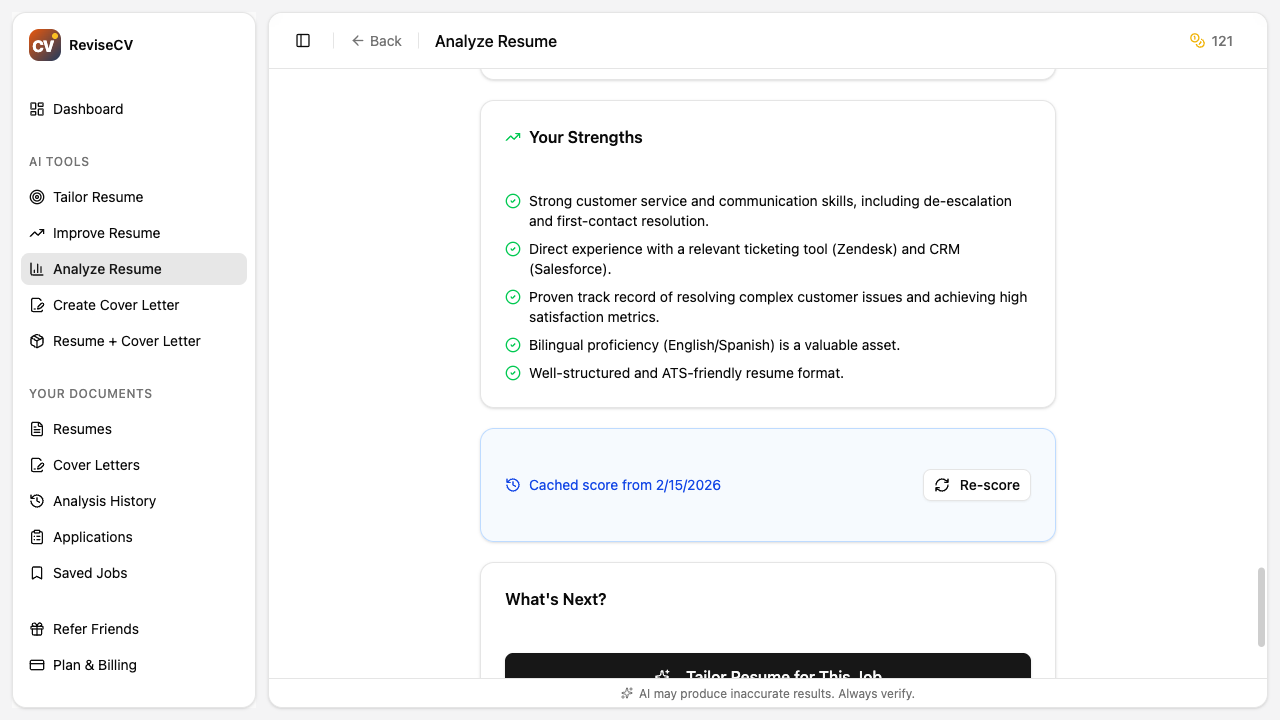Click the Analyze Resume chart icon
The width and height of the screenshot is (1280, 720).
[x=36, y=269]
